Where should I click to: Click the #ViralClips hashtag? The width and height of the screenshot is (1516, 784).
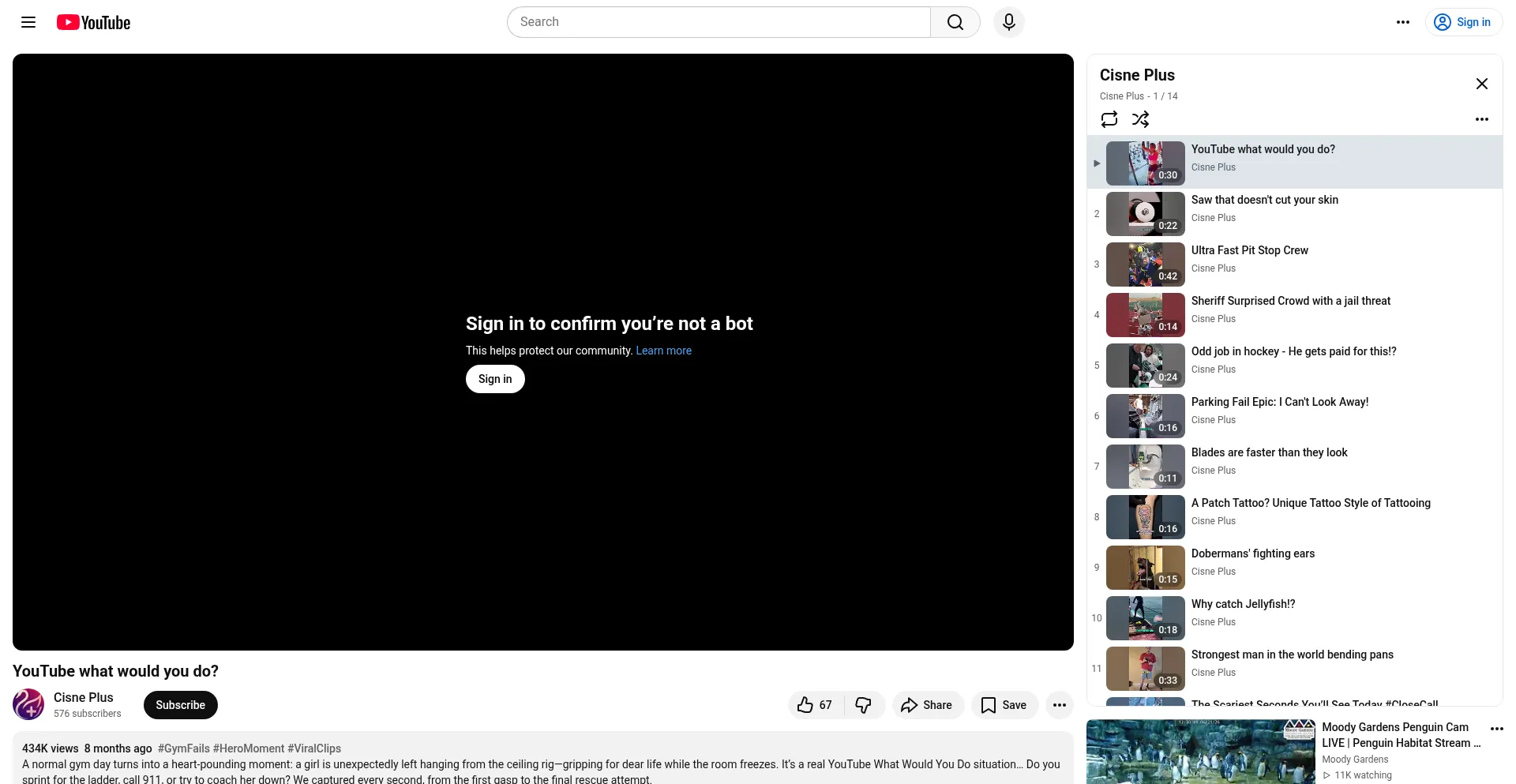click(x=314, y=748)
